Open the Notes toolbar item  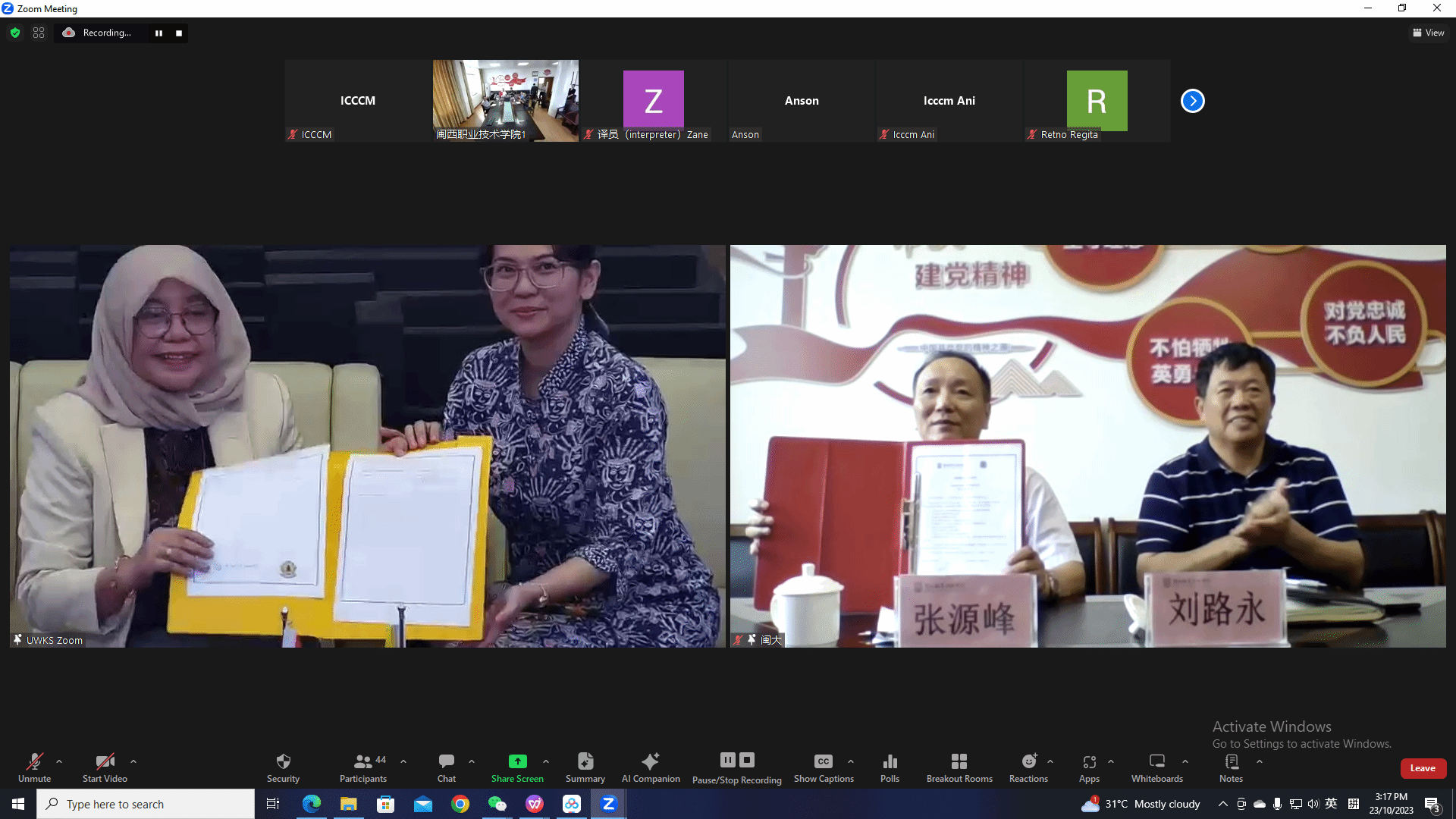(x=1231, y=761)
